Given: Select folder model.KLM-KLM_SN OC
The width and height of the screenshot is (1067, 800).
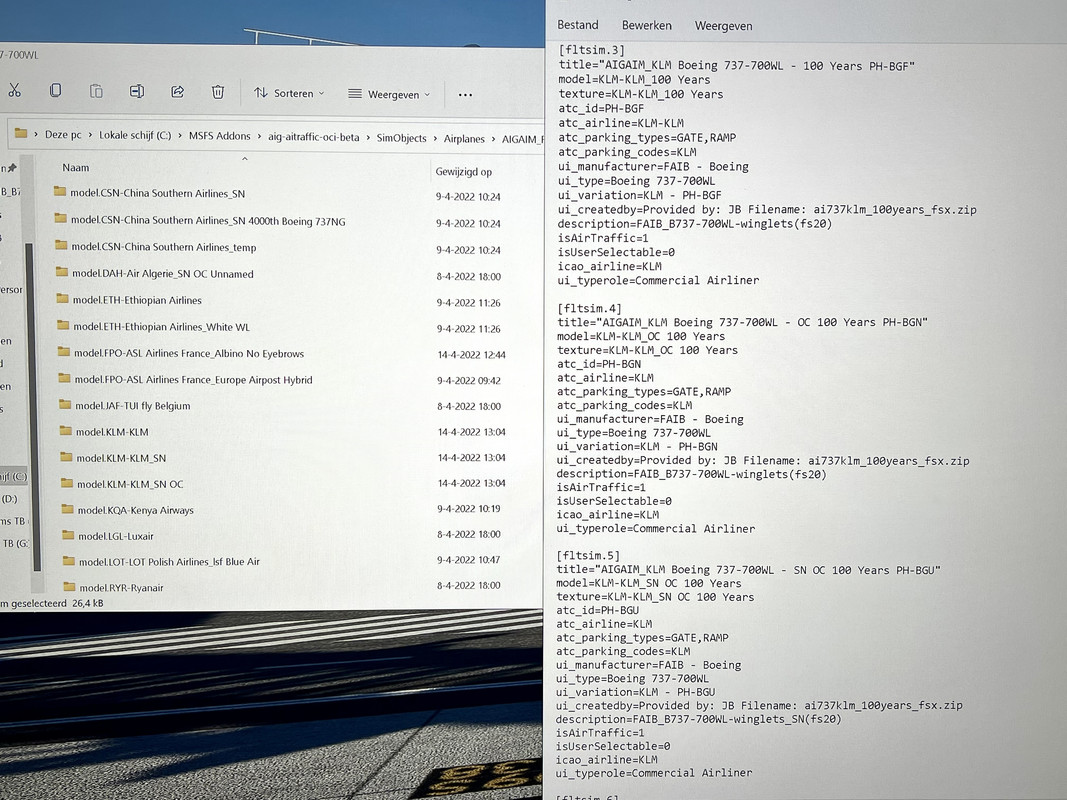Looking at the screenshot, I should point(130,484).
